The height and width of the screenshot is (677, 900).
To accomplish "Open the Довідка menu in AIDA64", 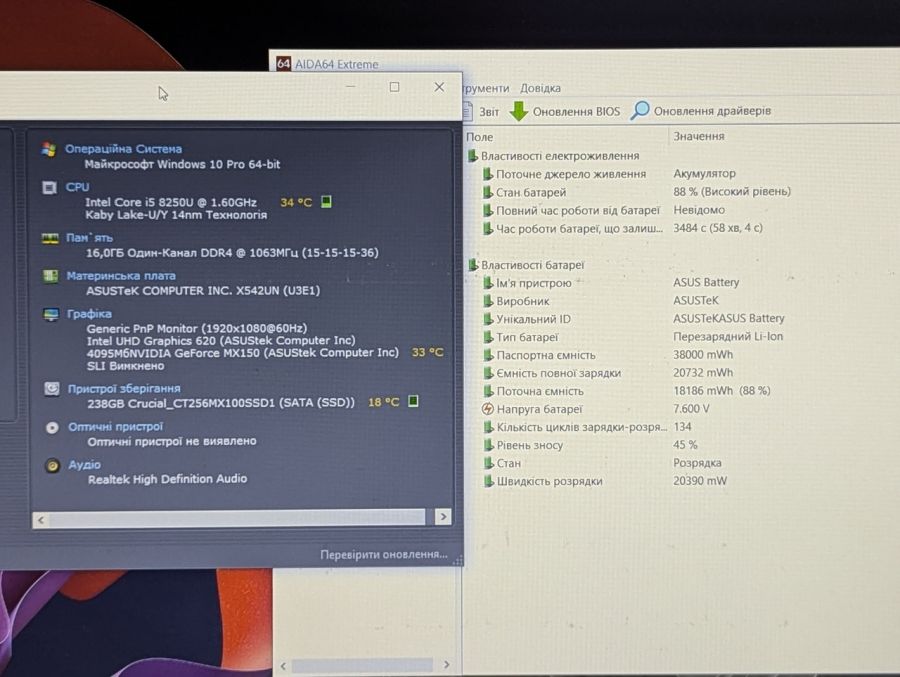I will (x=540, y=88).
